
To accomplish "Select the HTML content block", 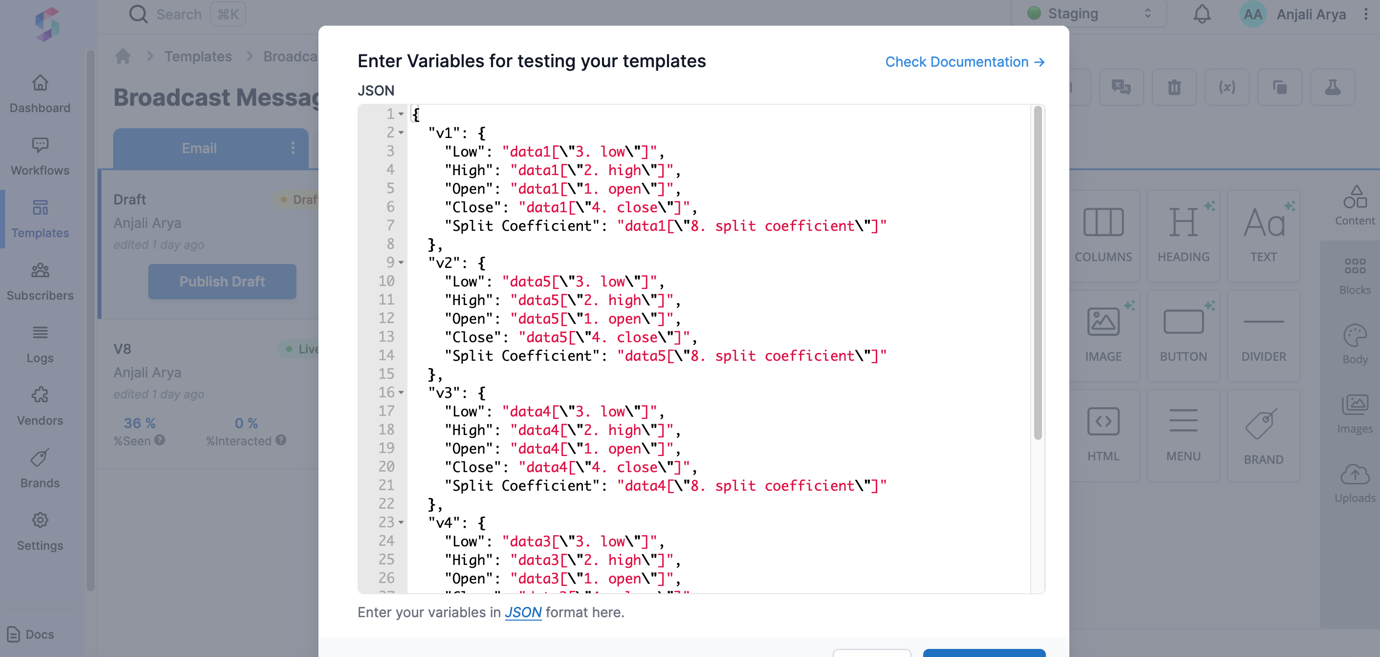I will 1104,436.
